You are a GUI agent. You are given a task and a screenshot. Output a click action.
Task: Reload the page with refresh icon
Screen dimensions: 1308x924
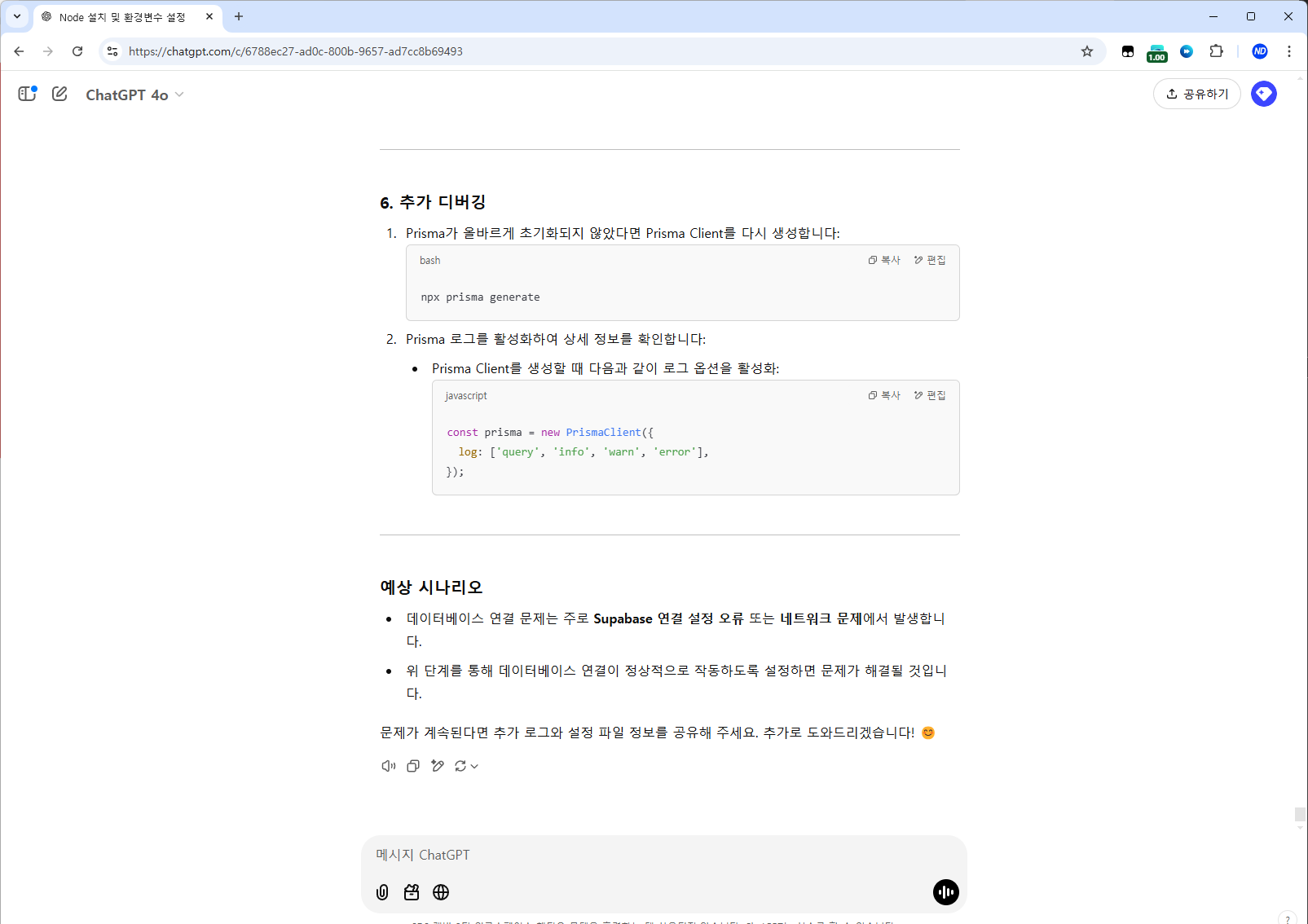tap(77, 51)
